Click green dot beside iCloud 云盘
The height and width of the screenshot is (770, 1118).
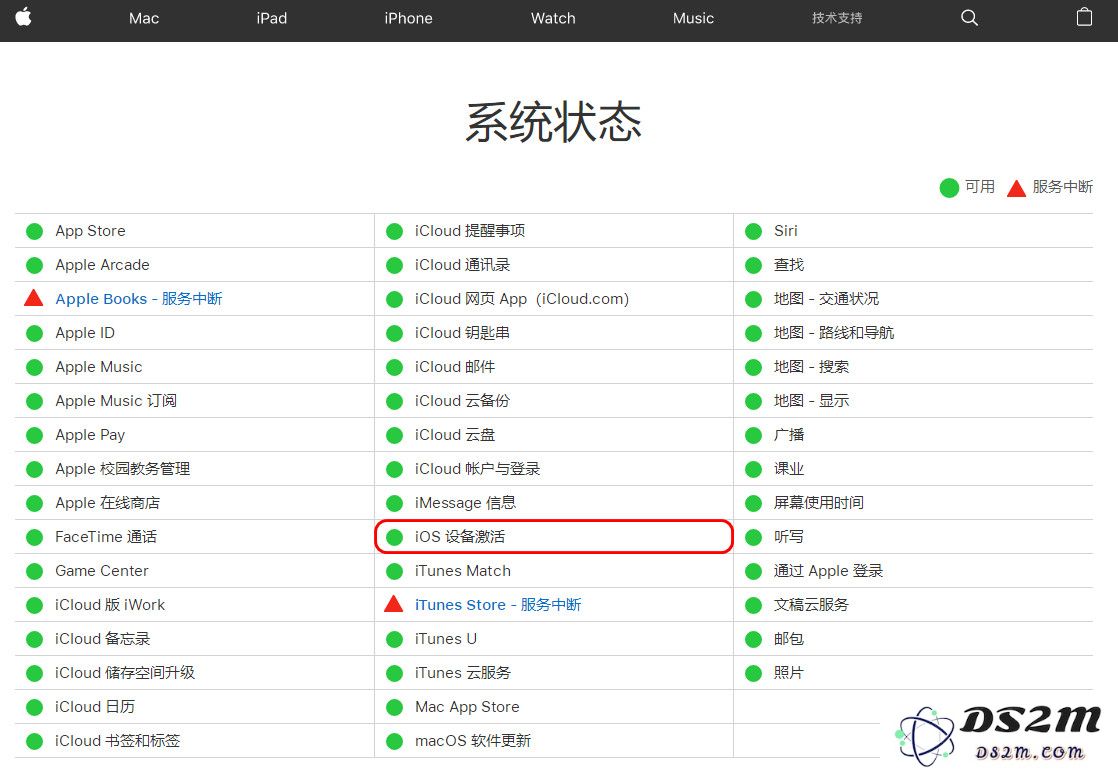394,435
